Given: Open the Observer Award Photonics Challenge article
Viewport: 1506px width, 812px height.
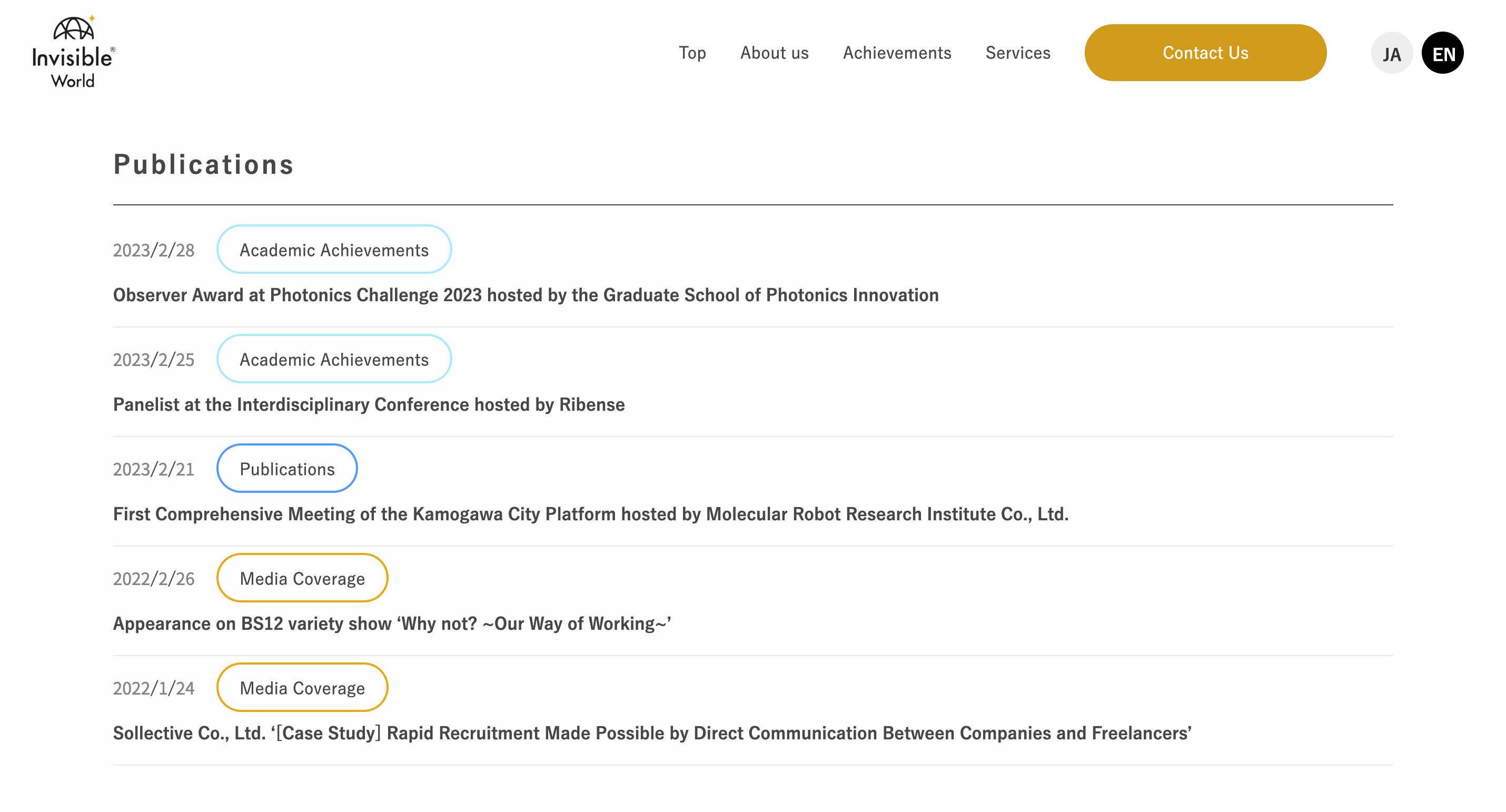Looking at the screenshot, I should 526,295.
